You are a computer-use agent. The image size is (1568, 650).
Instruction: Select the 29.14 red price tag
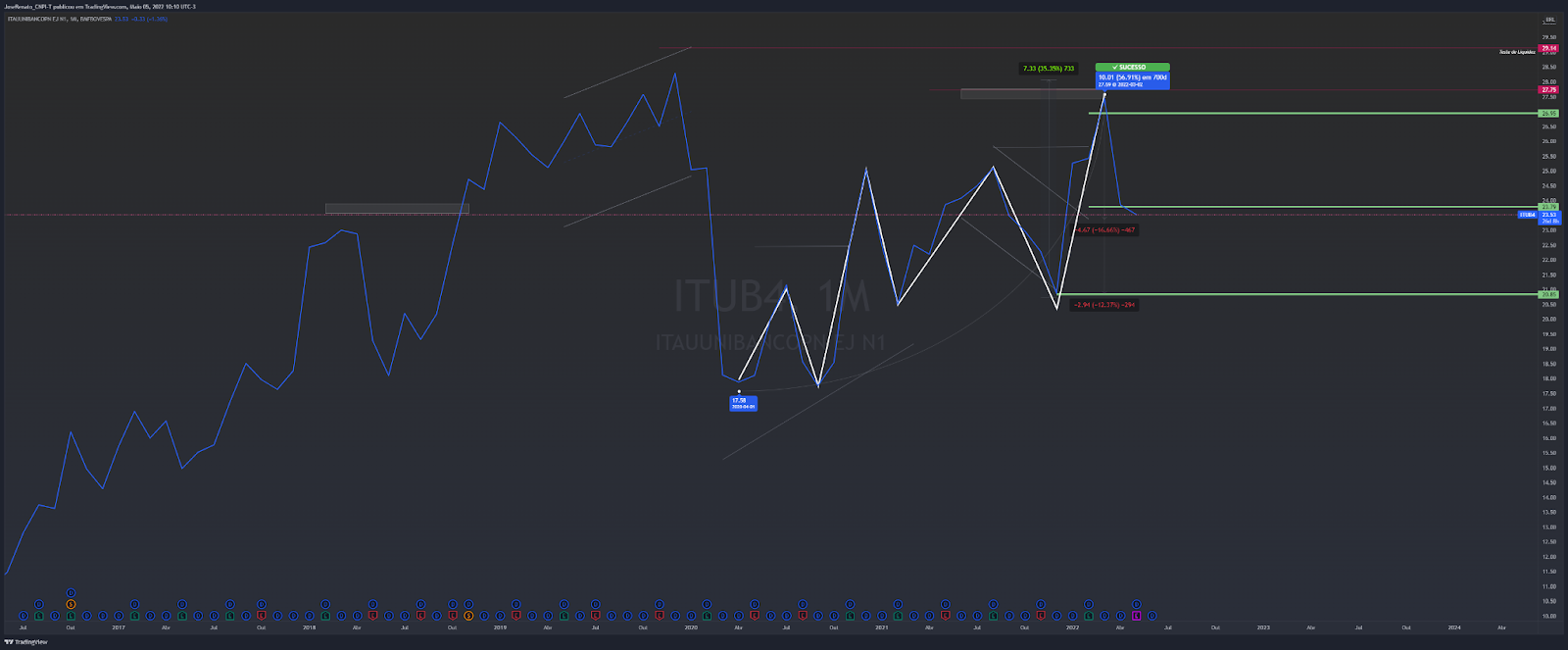(x=1548, y=48)
